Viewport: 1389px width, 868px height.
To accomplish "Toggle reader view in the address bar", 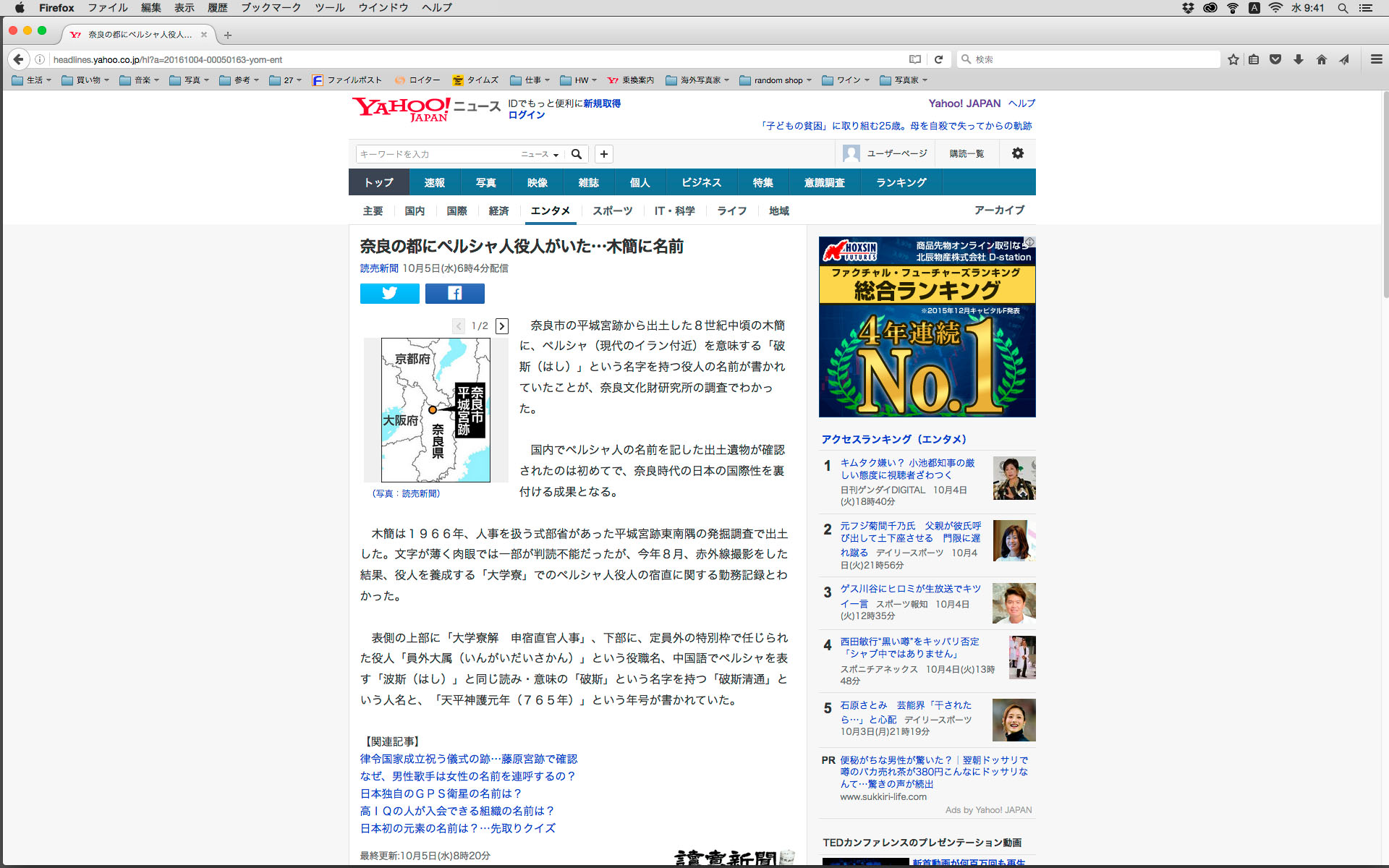I will [x=915, y=59].
